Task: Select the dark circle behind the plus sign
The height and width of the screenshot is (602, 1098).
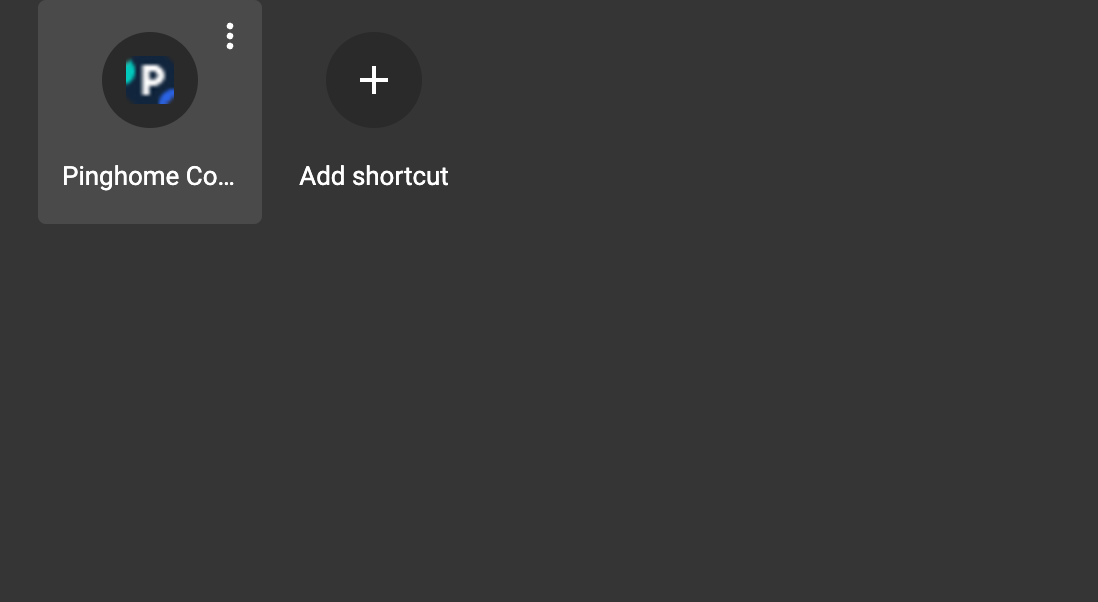Action: point(374,80)
